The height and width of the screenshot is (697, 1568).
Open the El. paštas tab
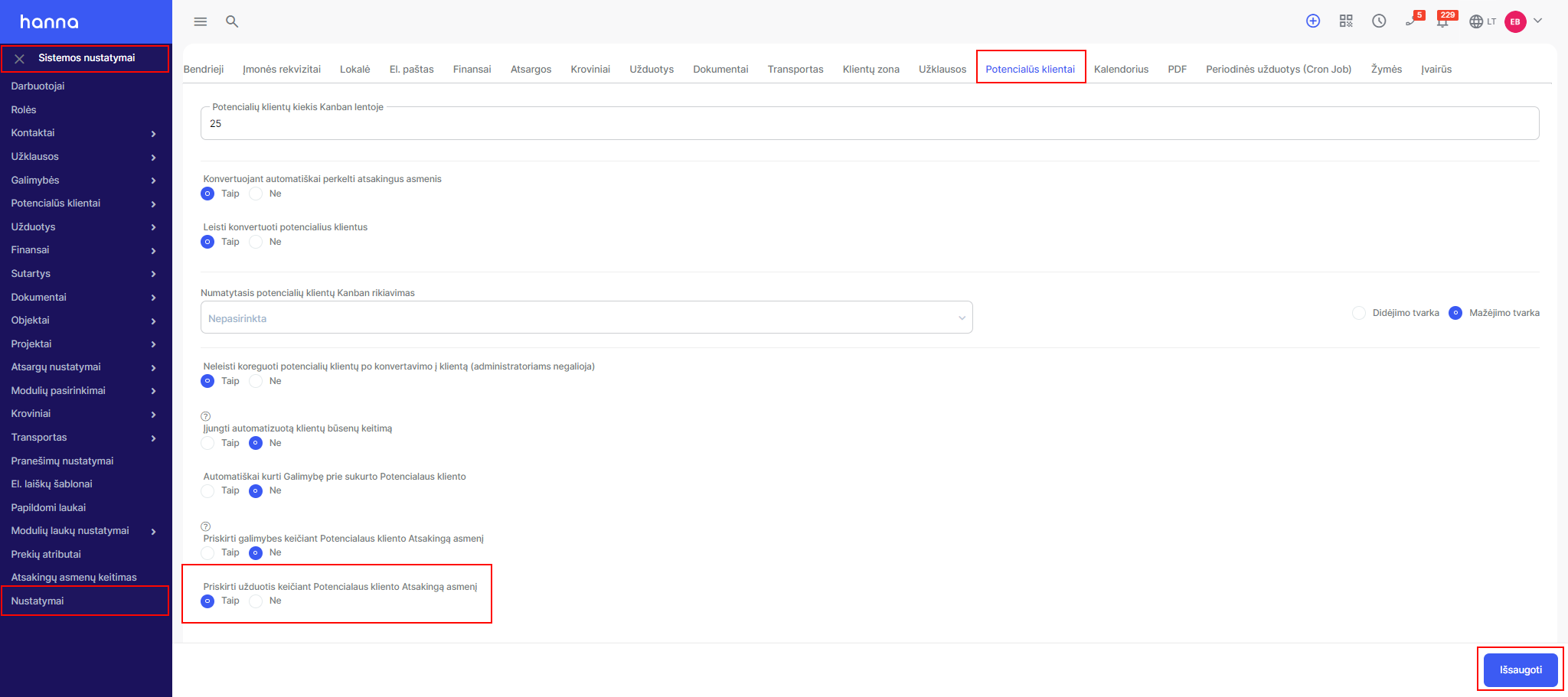[411, 69]
